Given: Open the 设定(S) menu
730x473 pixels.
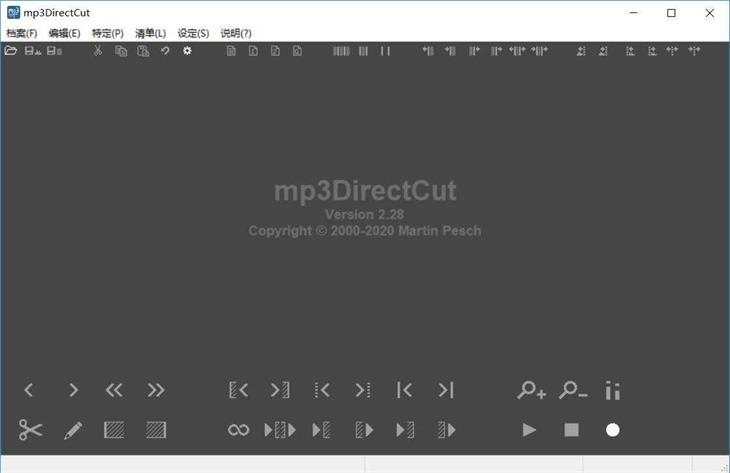Looking at the screenshot, I should pos(193,33).
